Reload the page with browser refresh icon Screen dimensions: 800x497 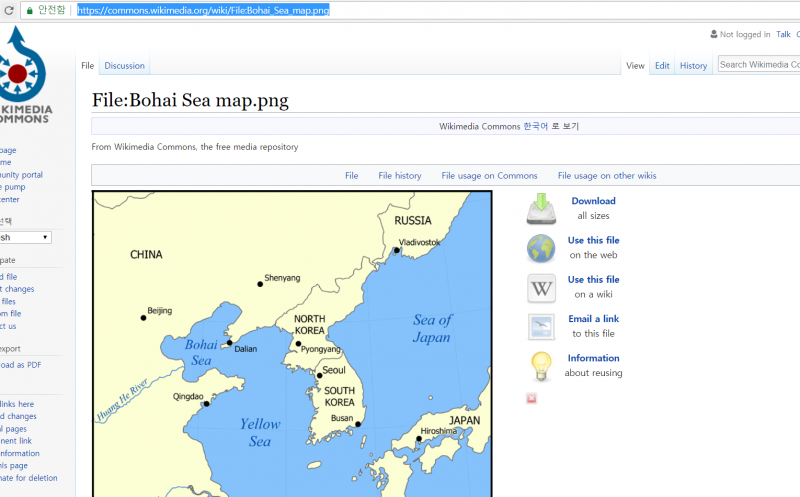click(9, 10)
